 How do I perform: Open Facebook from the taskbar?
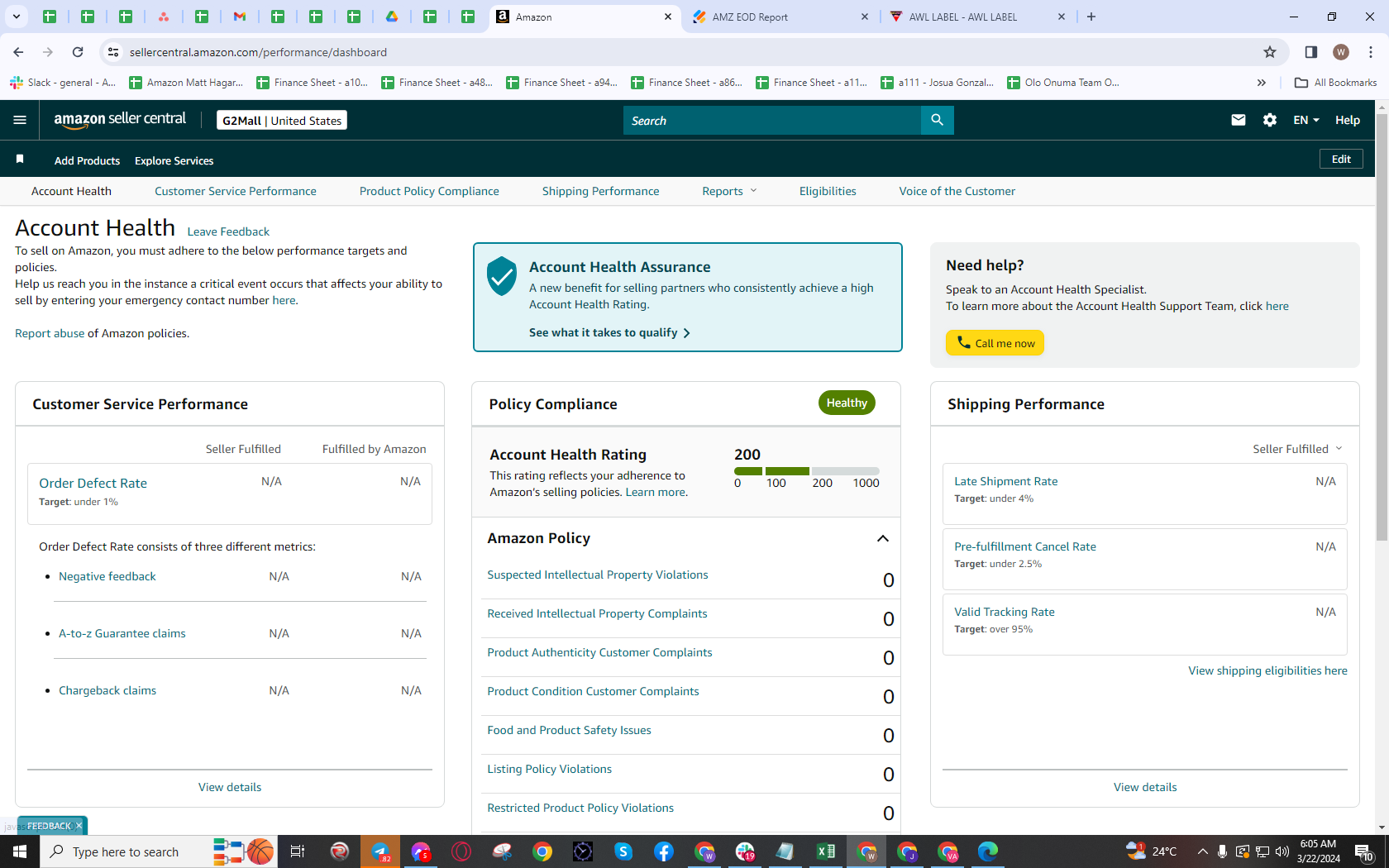pyautogui.click(x=664, y=851)
